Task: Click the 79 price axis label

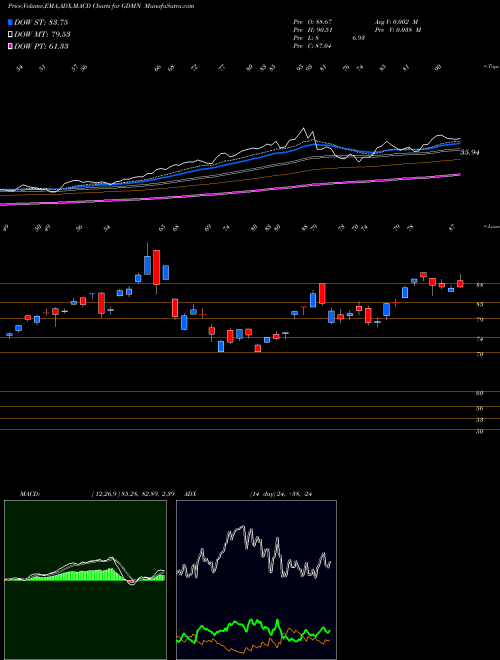Action: [x=479, y=319]
